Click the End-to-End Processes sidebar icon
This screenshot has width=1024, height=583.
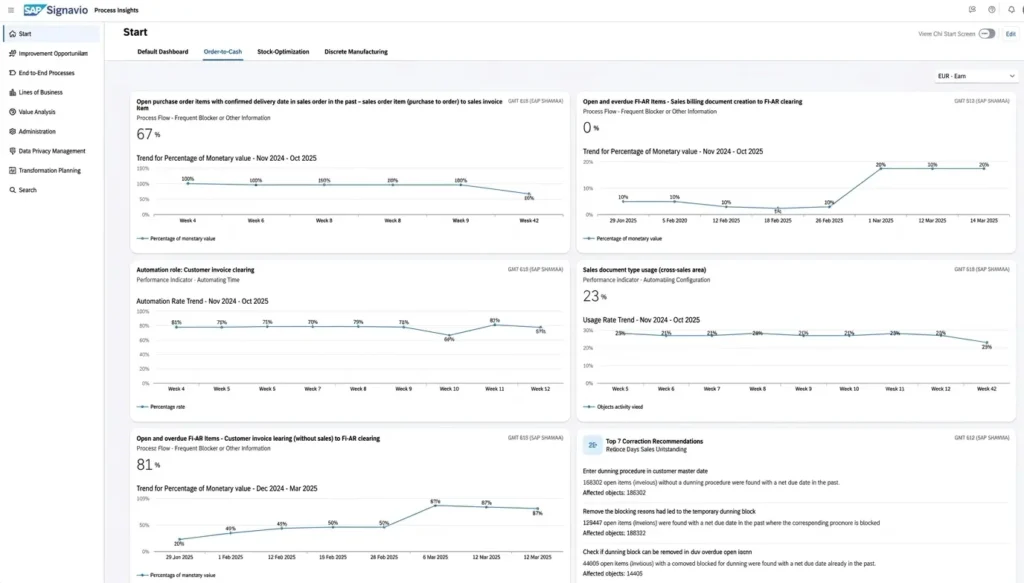pyautogui.click(x=12, y=73)
